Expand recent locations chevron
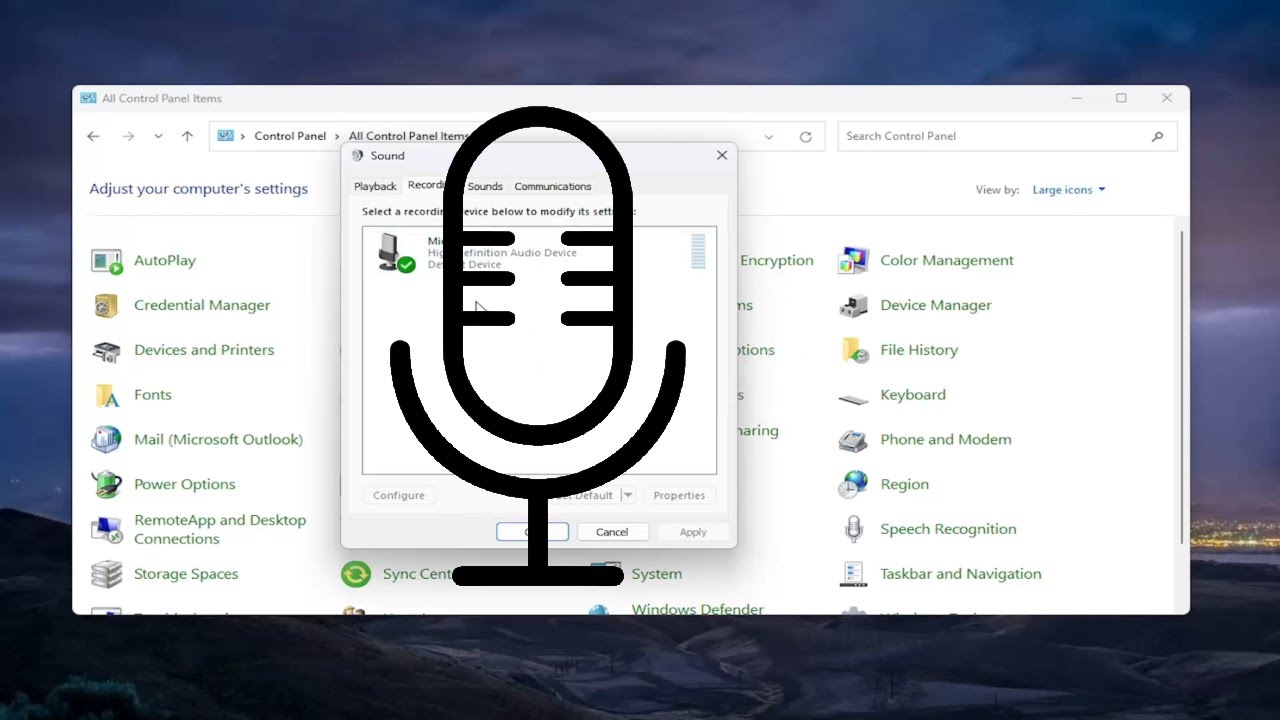1280x720 pixels. 158,137
